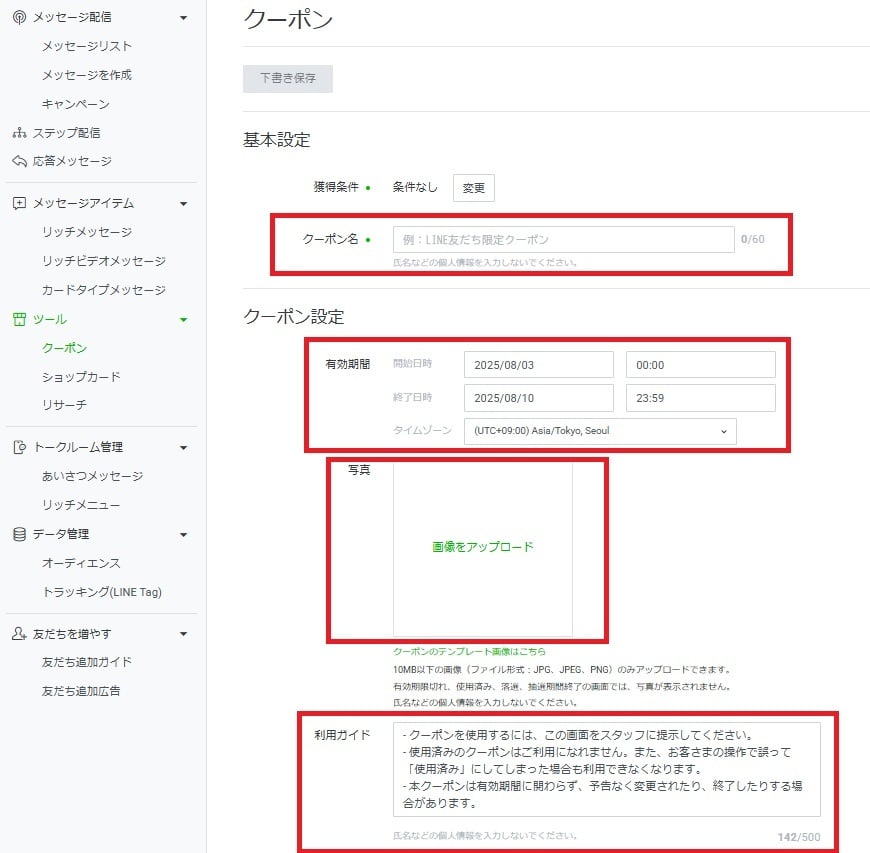Click the 開始日時 time field 00:00
The height and width of the screenshot is (853, 870).
(701, 365)
